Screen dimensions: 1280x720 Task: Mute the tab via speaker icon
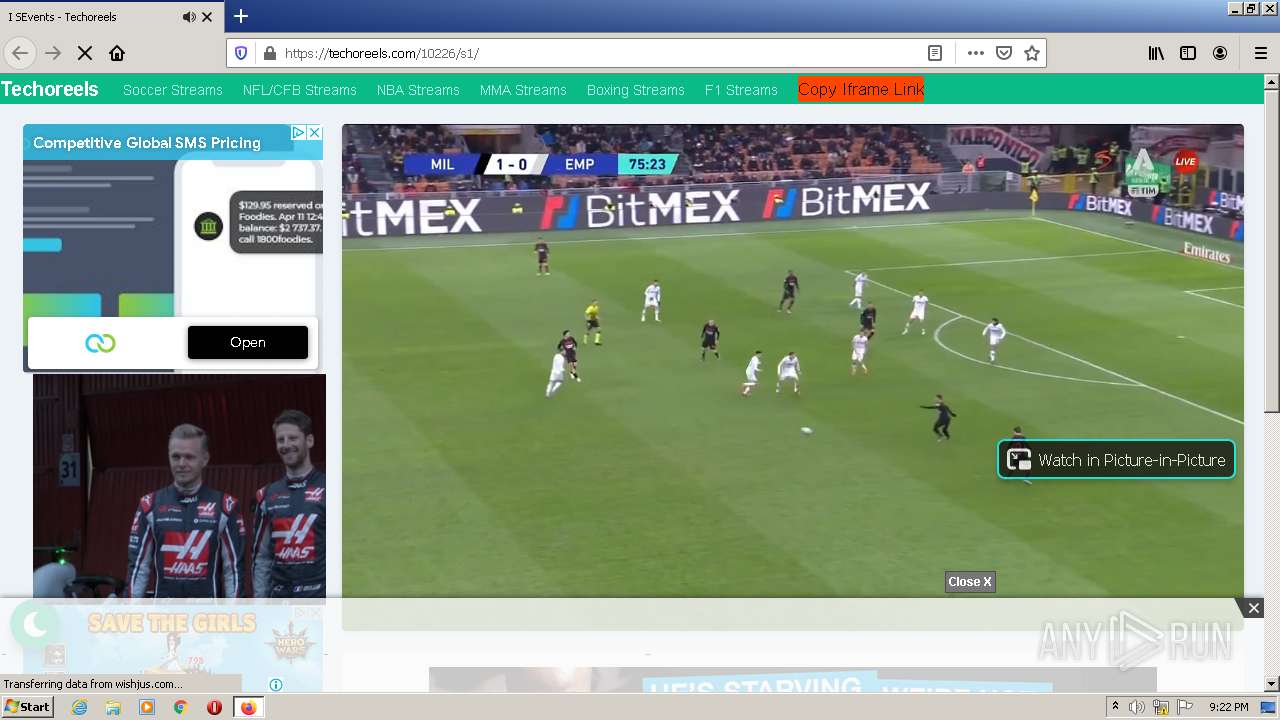click(189, 17)
